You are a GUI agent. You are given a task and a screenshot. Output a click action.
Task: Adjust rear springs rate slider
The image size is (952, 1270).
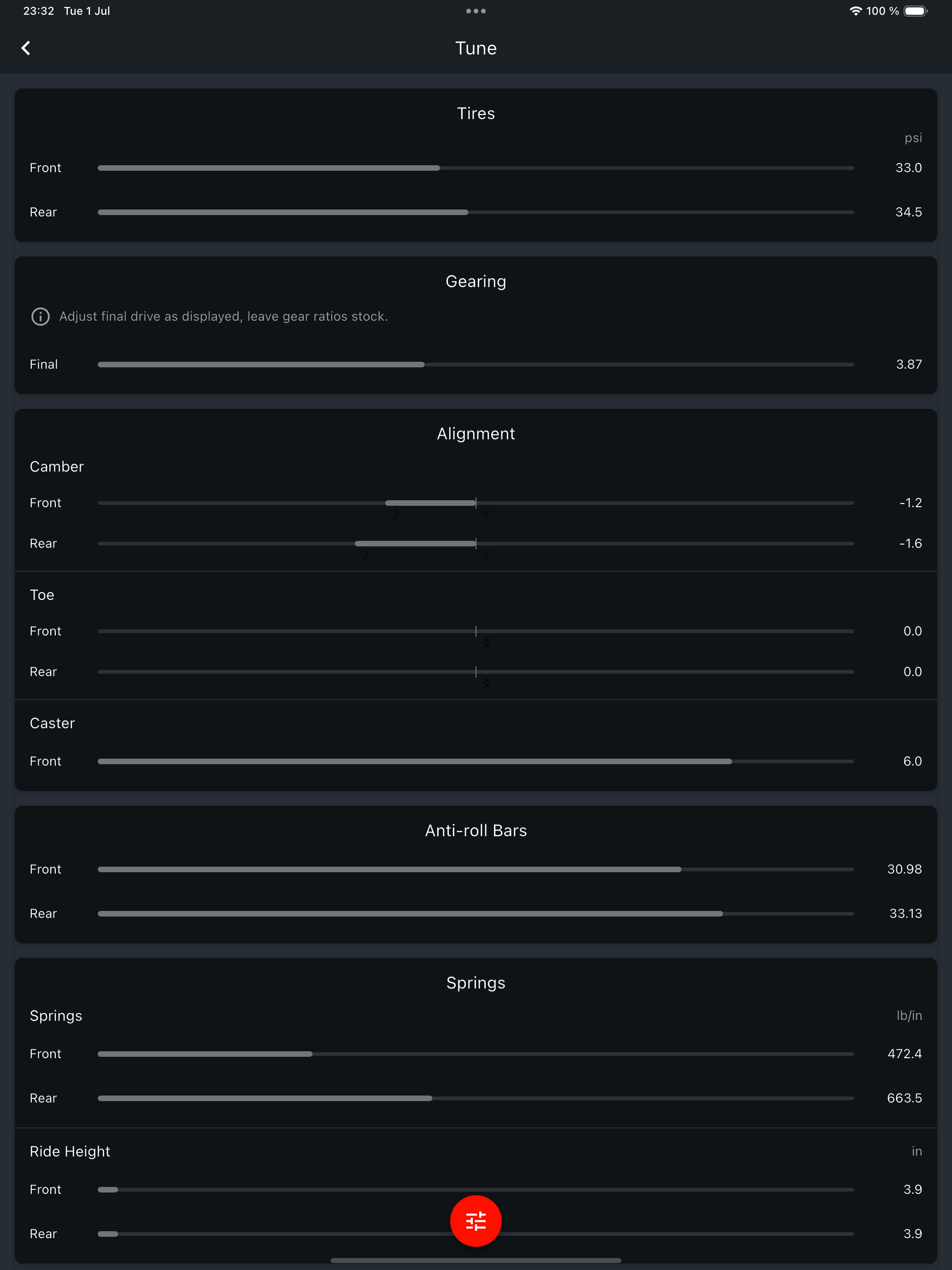(476, 1098)
